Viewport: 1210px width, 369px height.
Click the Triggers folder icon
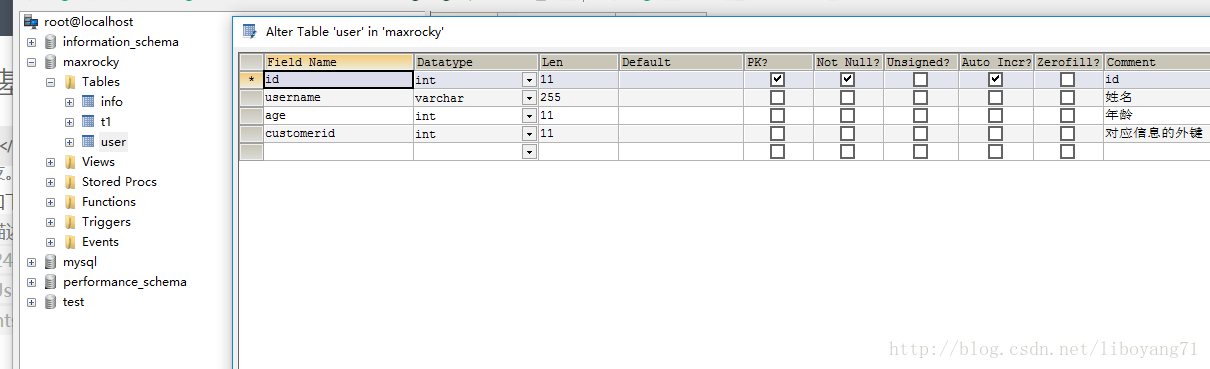click(x=70, y=221)
